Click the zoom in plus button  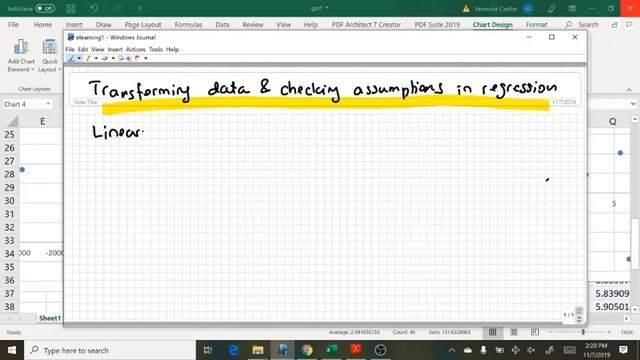pos(609,332)
